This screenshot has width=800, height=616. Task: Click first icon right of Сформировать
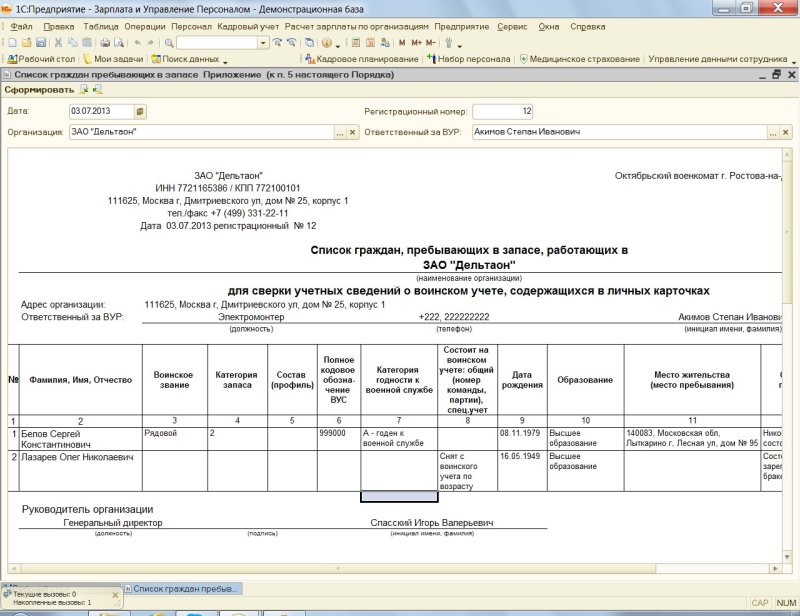coord(84,90)
